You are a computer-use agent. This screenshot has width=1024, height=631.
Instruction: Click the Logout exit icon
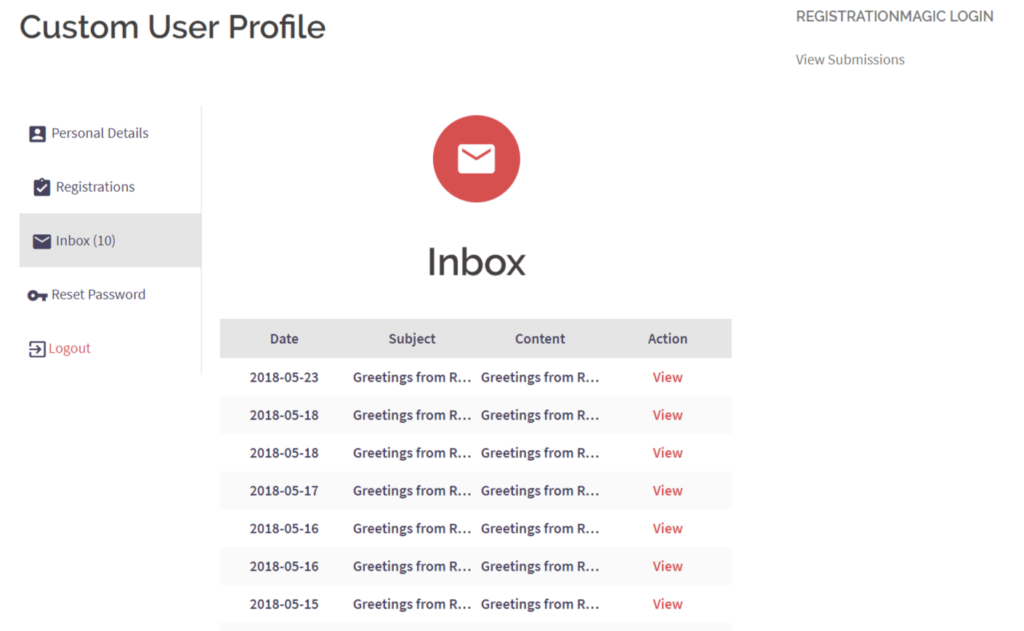[x=35, y=348]
